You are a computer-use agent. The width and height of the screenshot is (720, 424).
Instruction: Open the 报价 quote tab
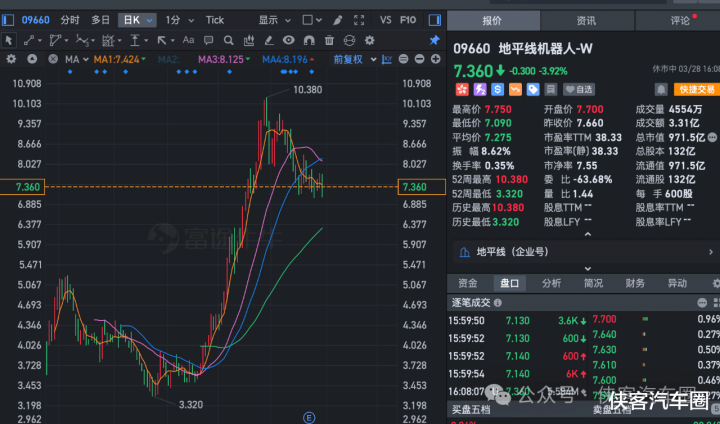[x=493, y=21]
